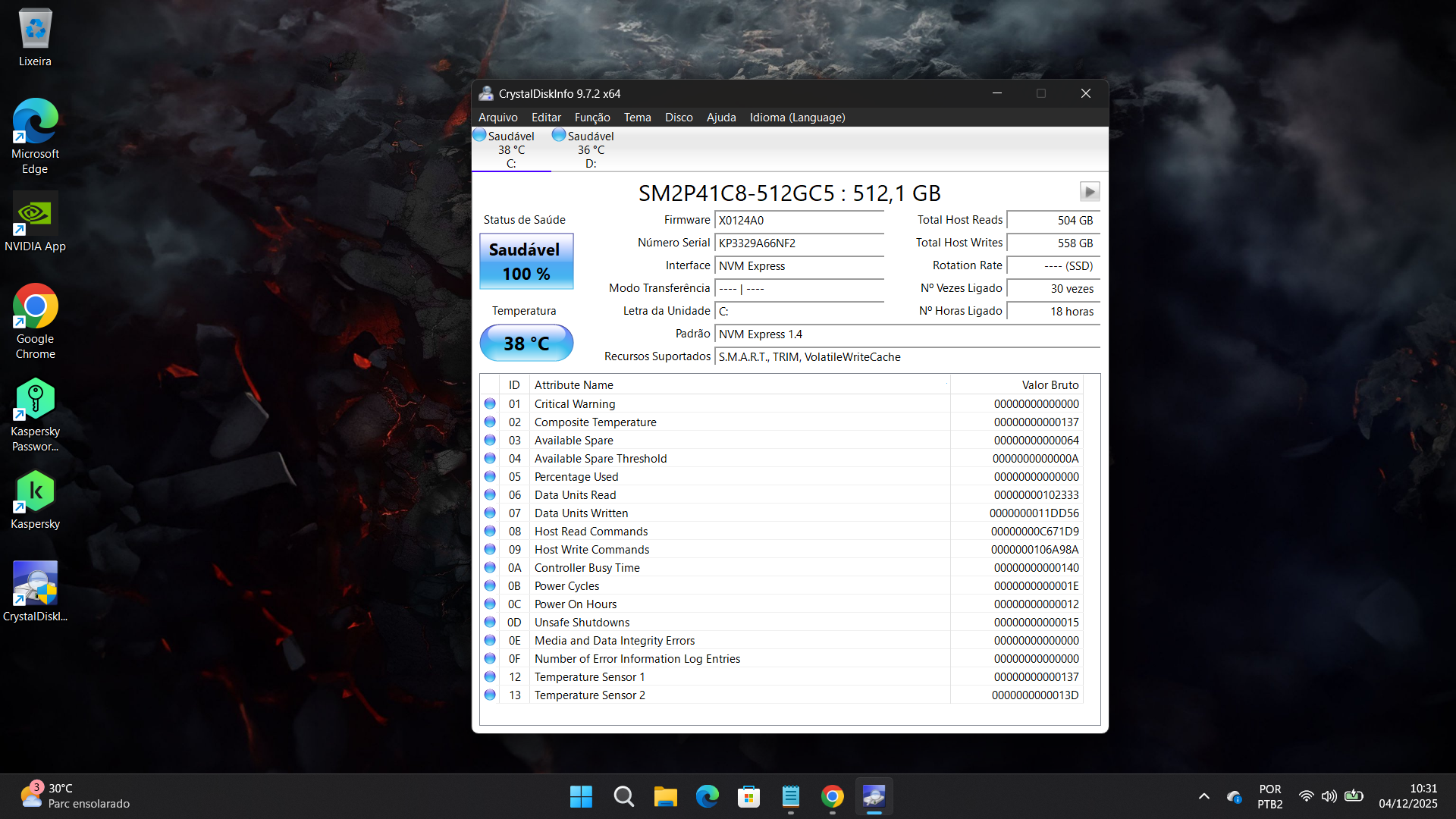Click Microsoft Store taskbar icon
Image resolution: width=1456 pixels, height=819 pixels.
pos(748,796)
